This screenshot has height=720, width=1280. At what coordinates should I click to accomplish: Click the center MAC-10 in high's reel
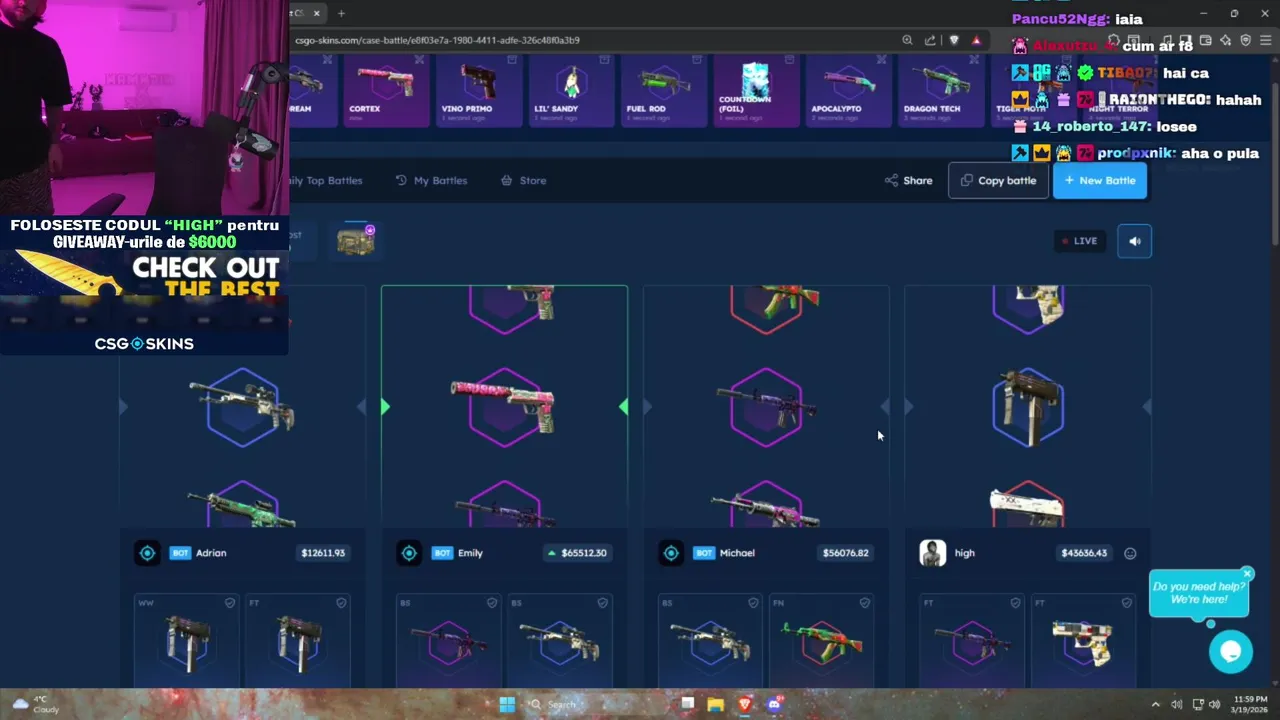(1028, 405)
